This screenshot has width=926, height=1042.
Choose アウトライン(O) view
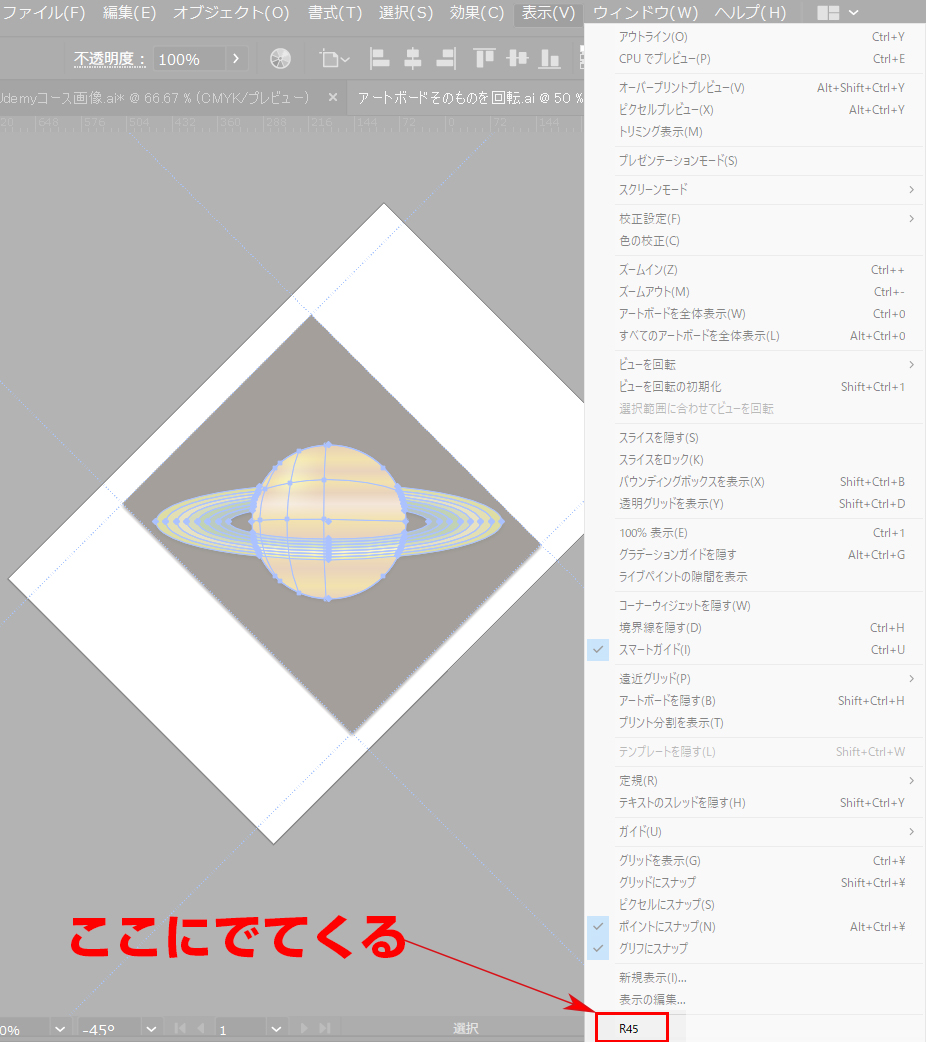pos(755,37)
